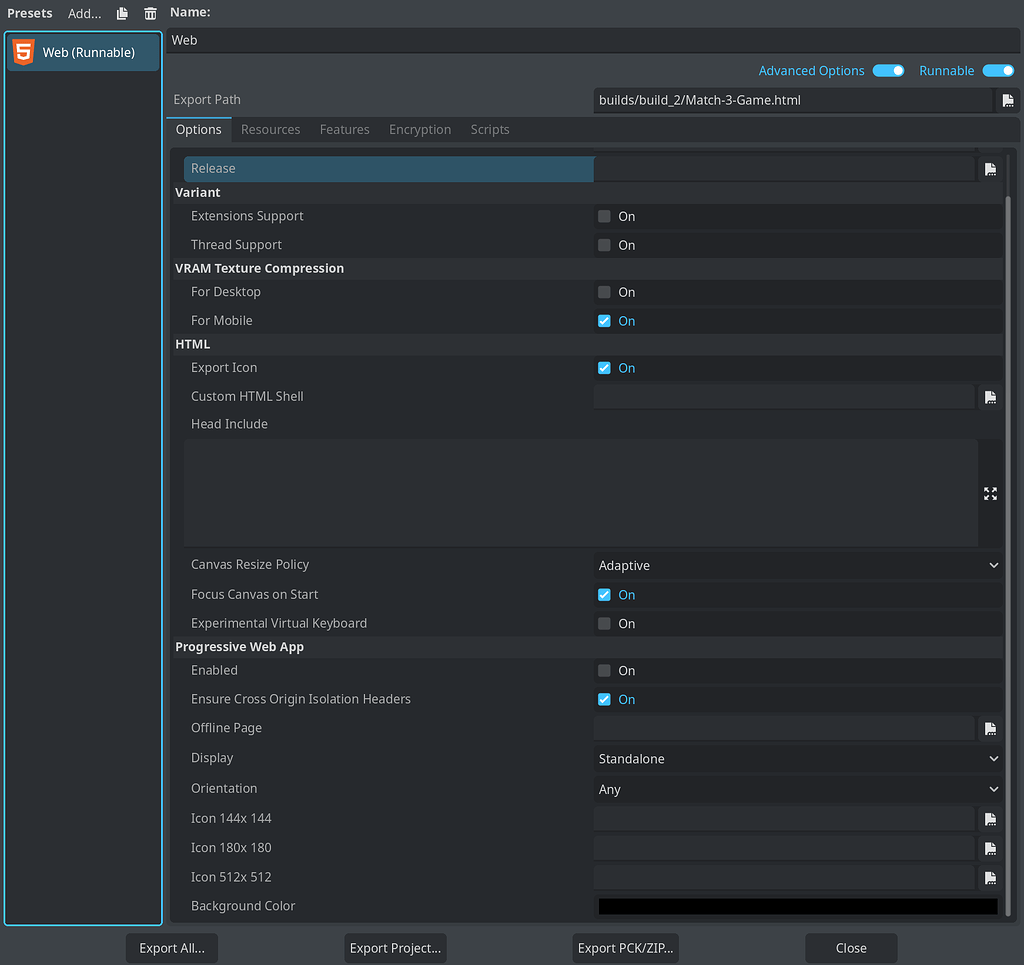Click the folder icon beside Custom HTML Shell
Screen dimensions: 1024x965
990,396
